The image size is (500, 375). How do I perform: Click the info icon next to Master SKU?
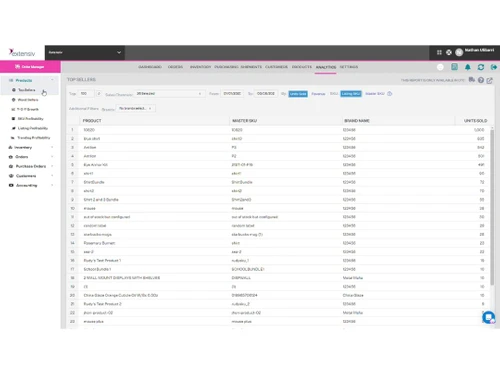pos(390,94)
